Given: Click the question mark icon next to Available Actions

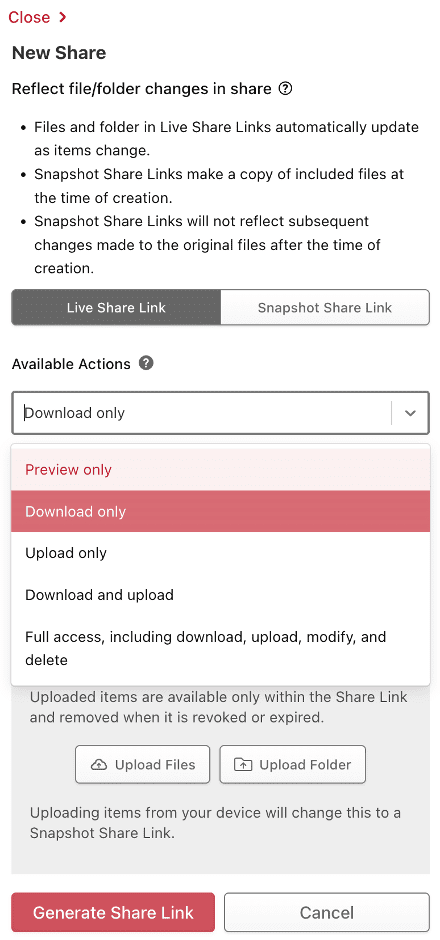Looking at the screenshot, I should [x=146, y=363].
